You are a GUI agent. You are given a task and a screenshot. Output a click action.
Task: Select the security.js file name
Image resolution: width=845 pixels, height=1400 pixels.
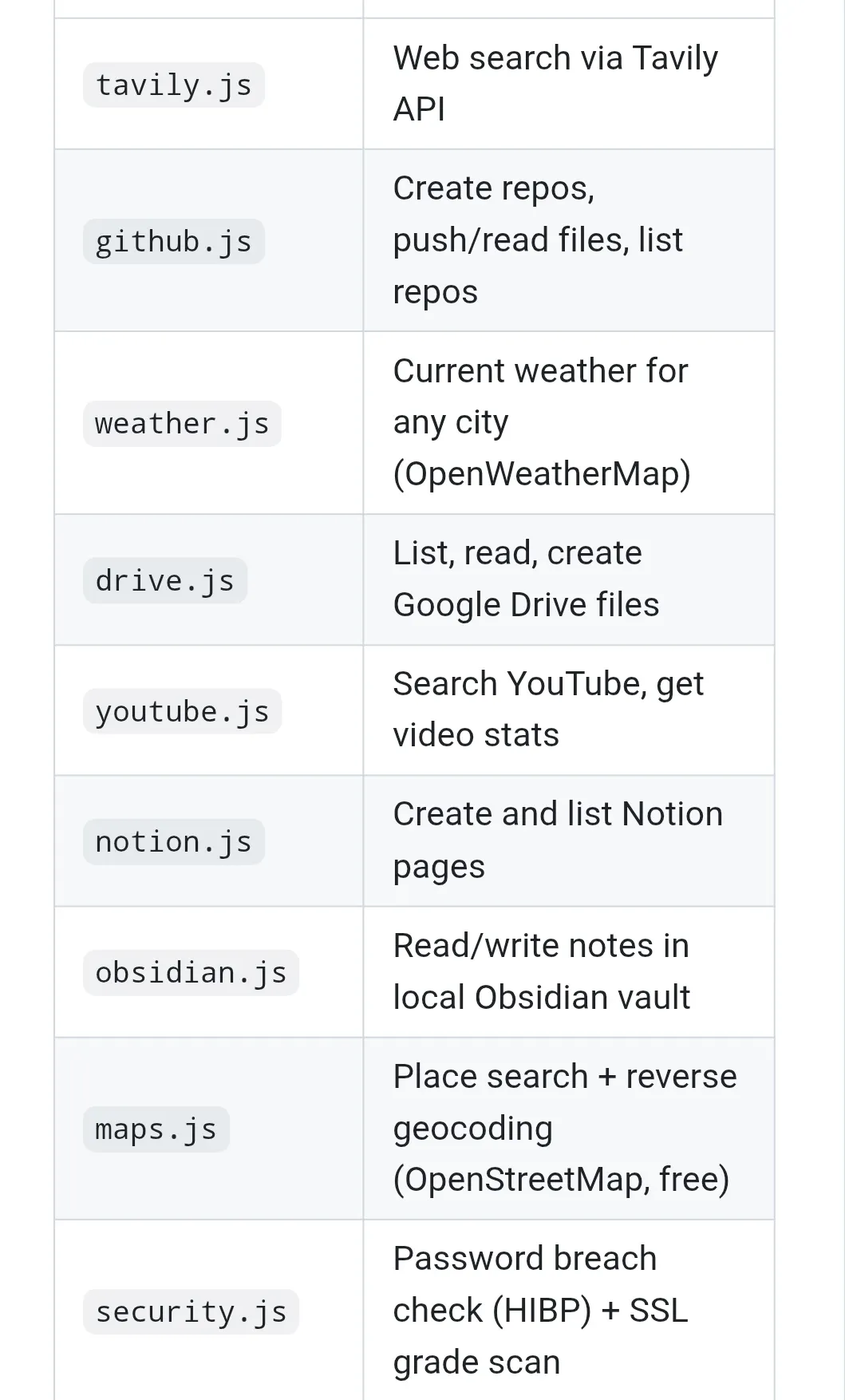191,1311
